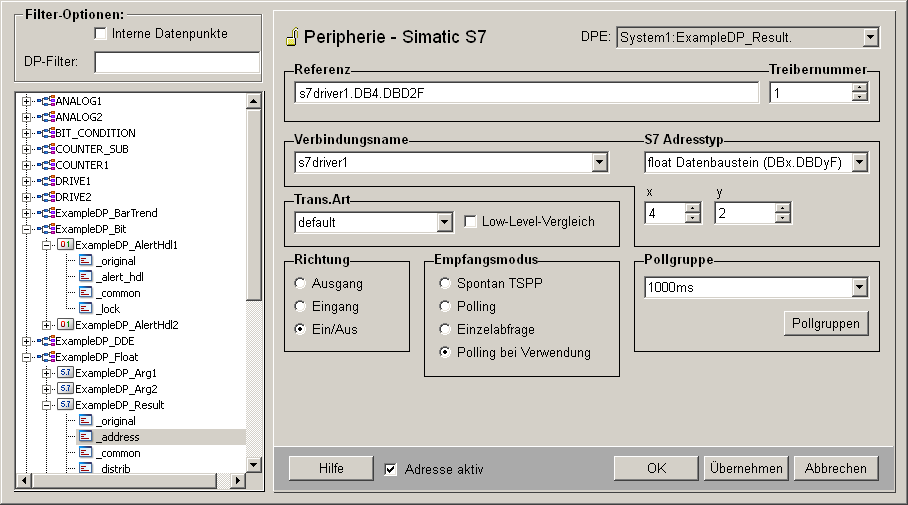
Task: Click the ExampleDP_AlertHdl2 bit element icon
Action: 66,324
